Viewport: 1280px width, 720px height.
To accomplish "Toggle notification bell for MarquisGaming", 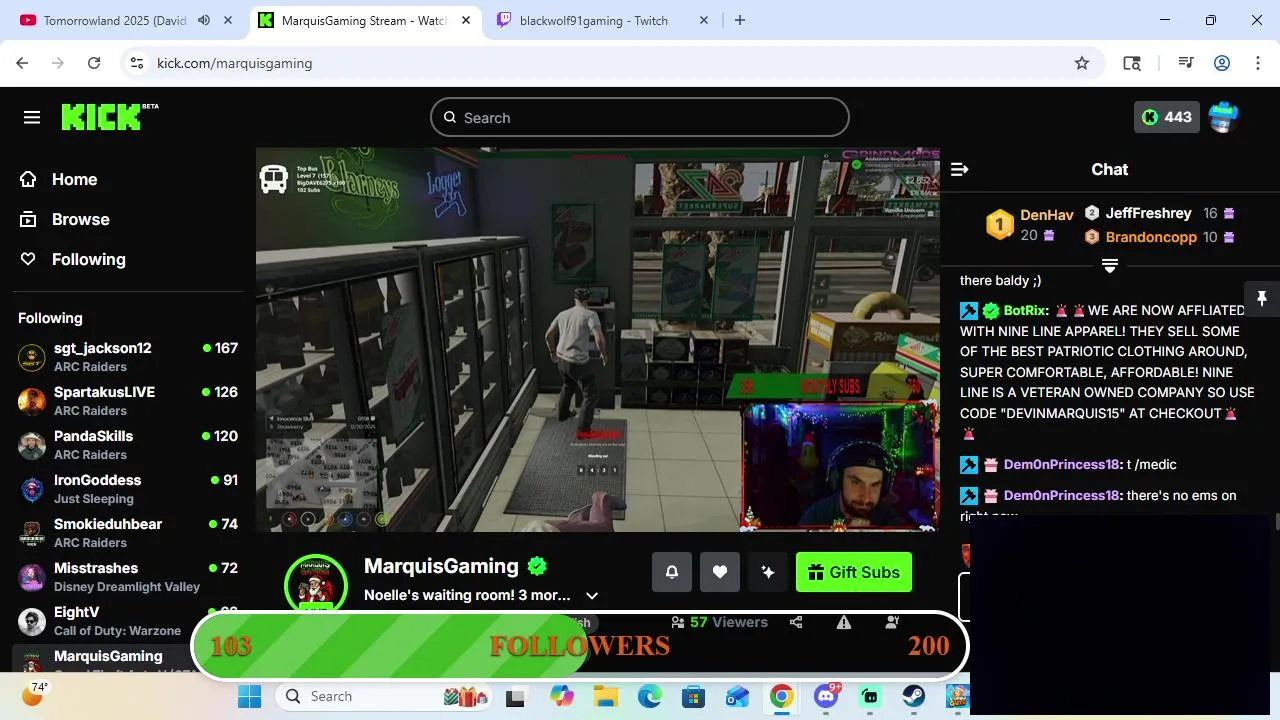I will [x=672, y=572].
